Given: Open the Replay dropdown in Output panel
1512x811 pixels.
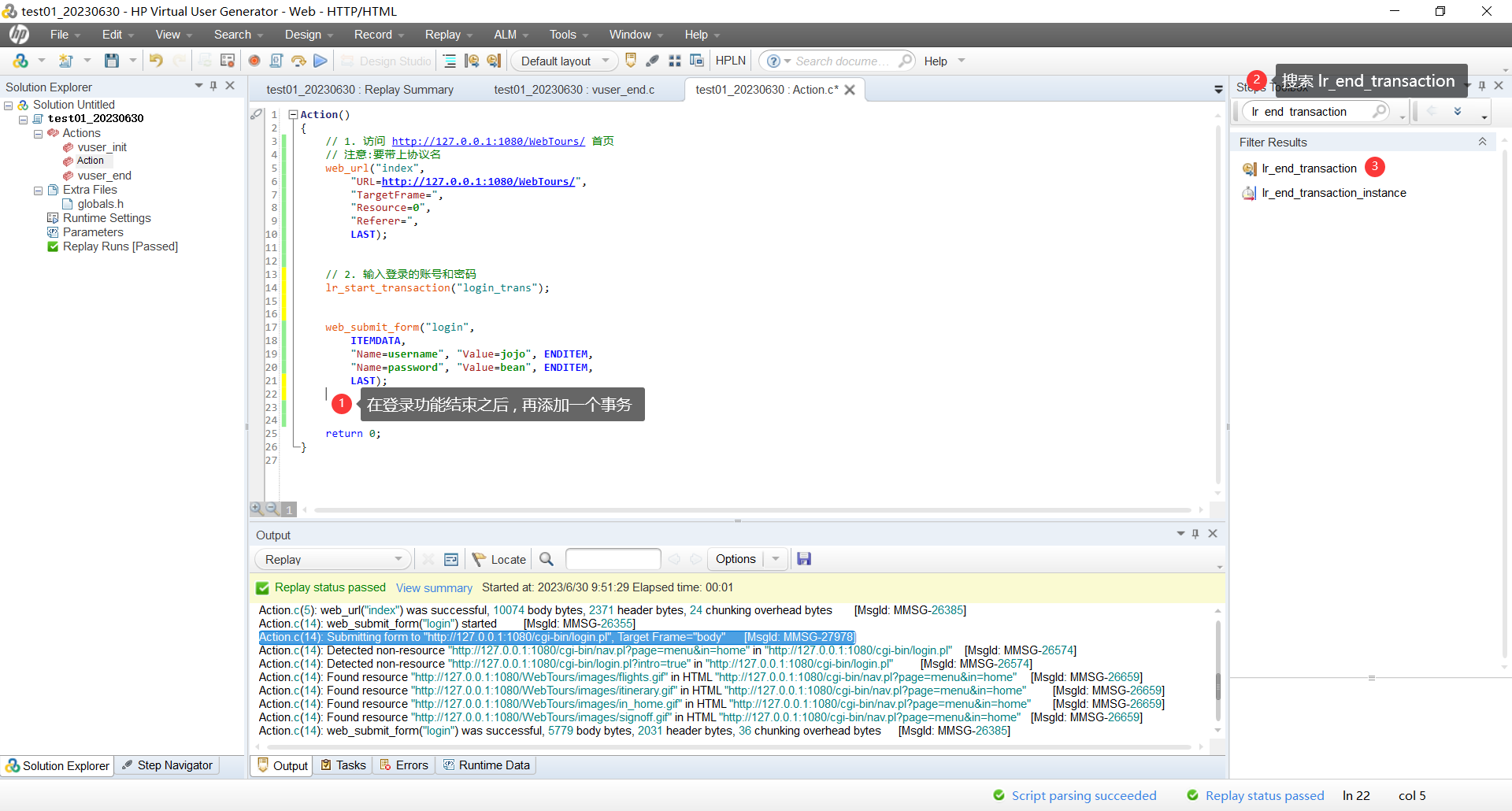Looking at the screenshot, I should tap(398, 559).
